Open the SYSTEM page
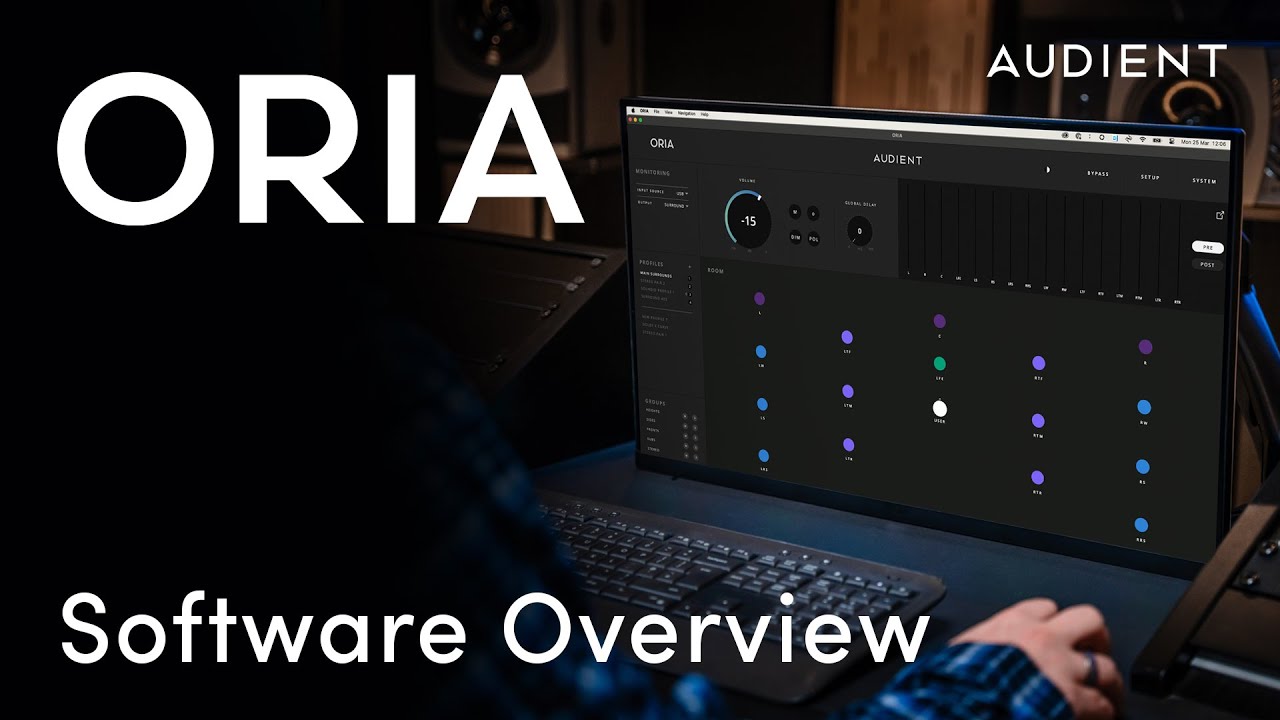The width and height of the screenshot is (1280, 720). coord(1204,181)
